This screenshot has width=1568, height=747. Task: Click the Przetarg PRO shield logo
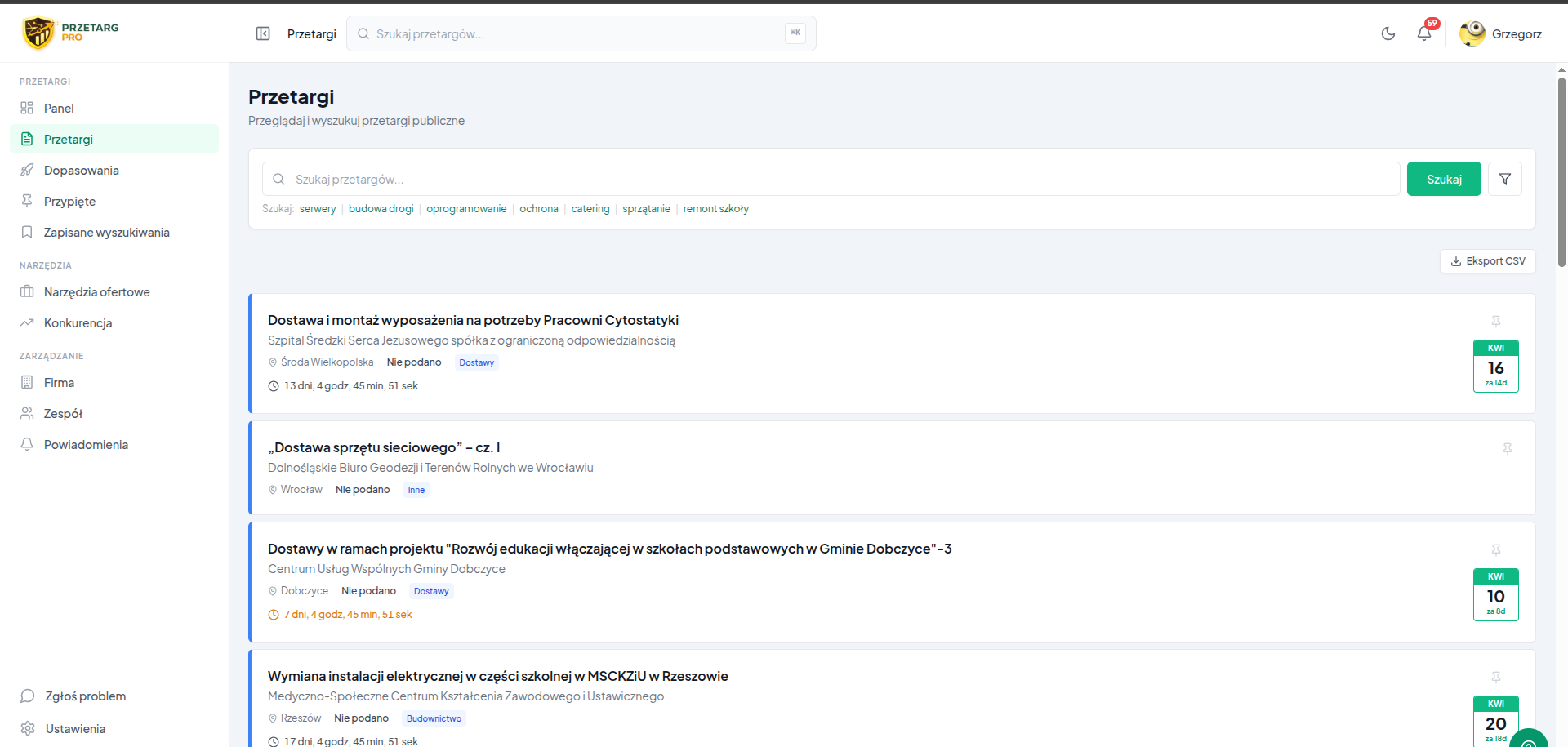(x=38, y=33)
